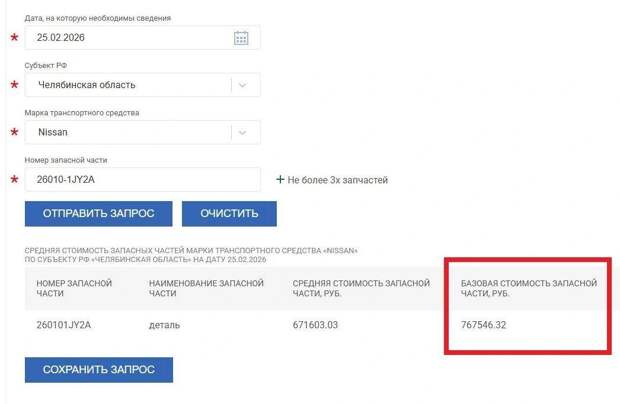Select the average cost value 671603.03

click(x=315, y=326)
